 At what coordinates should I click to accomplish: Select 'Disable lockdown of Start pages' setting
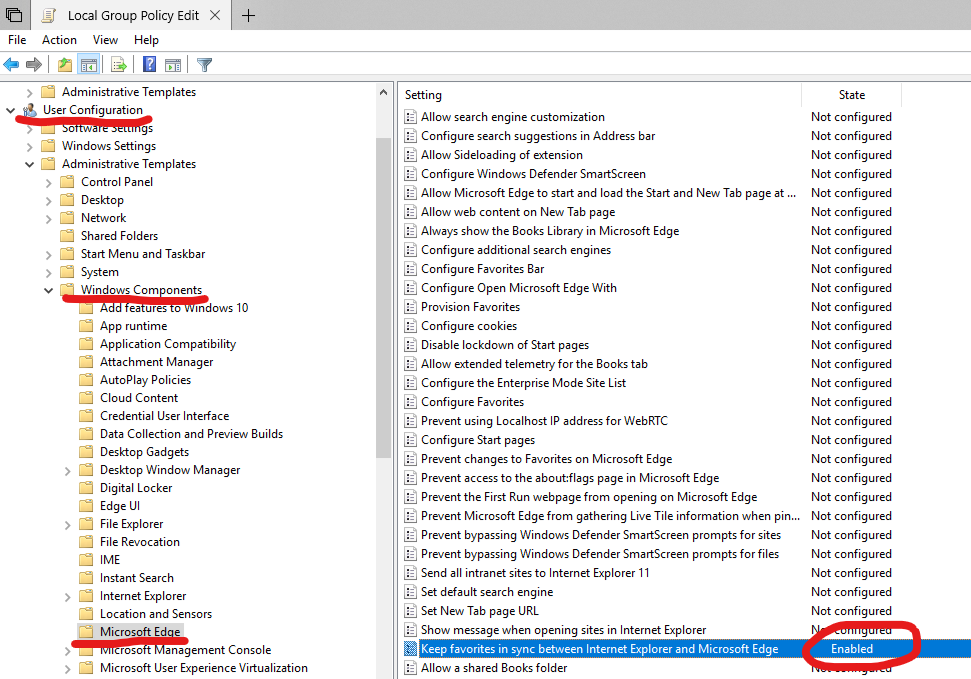[x=505, y=344]
